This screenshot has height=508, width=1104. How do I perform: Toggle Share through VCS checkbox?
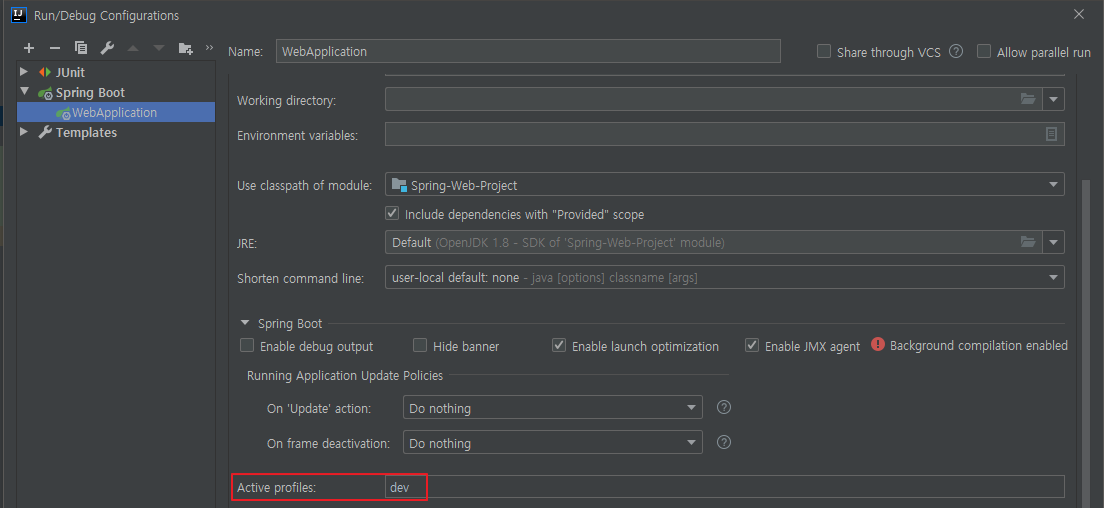point(824,51)
